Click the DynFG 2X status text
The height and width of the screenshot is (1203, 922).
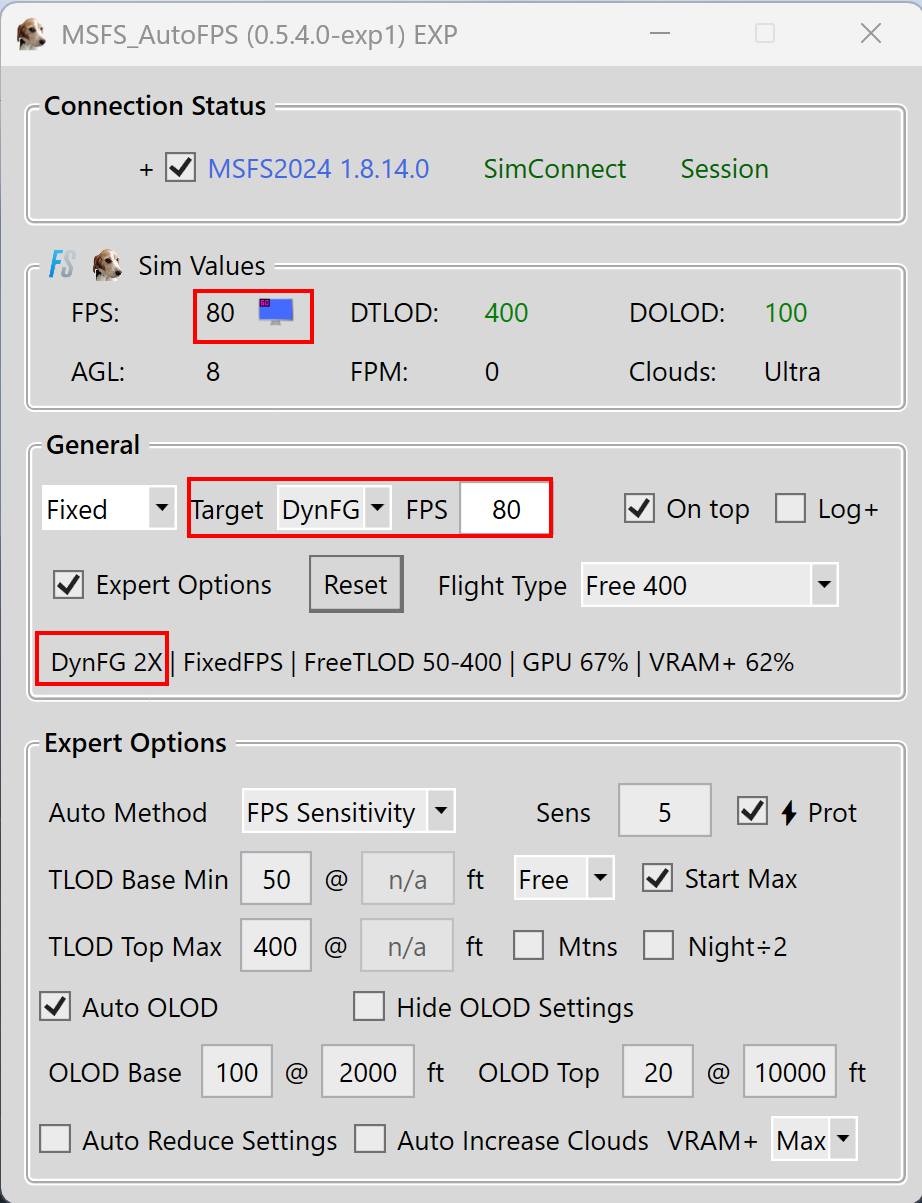pyautogui.click(x=107, y=661)
